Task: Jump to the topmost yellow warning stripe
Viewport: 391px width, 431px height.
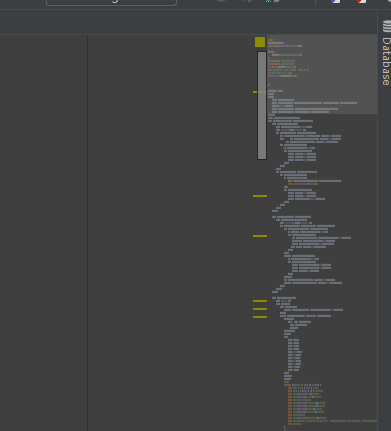Action: pyautogui.click(x=255, y=92)
